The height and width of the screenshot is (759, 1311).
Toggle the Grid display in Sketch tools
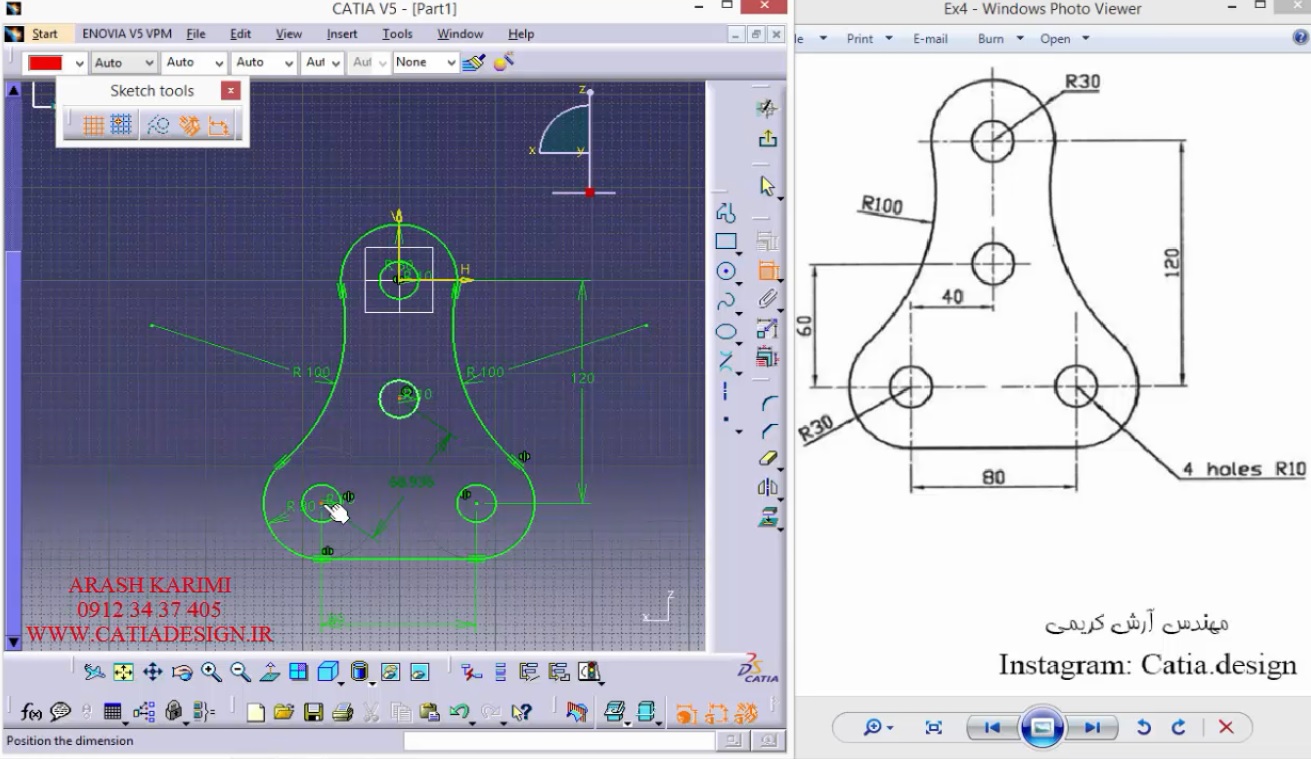pos(94,125)
